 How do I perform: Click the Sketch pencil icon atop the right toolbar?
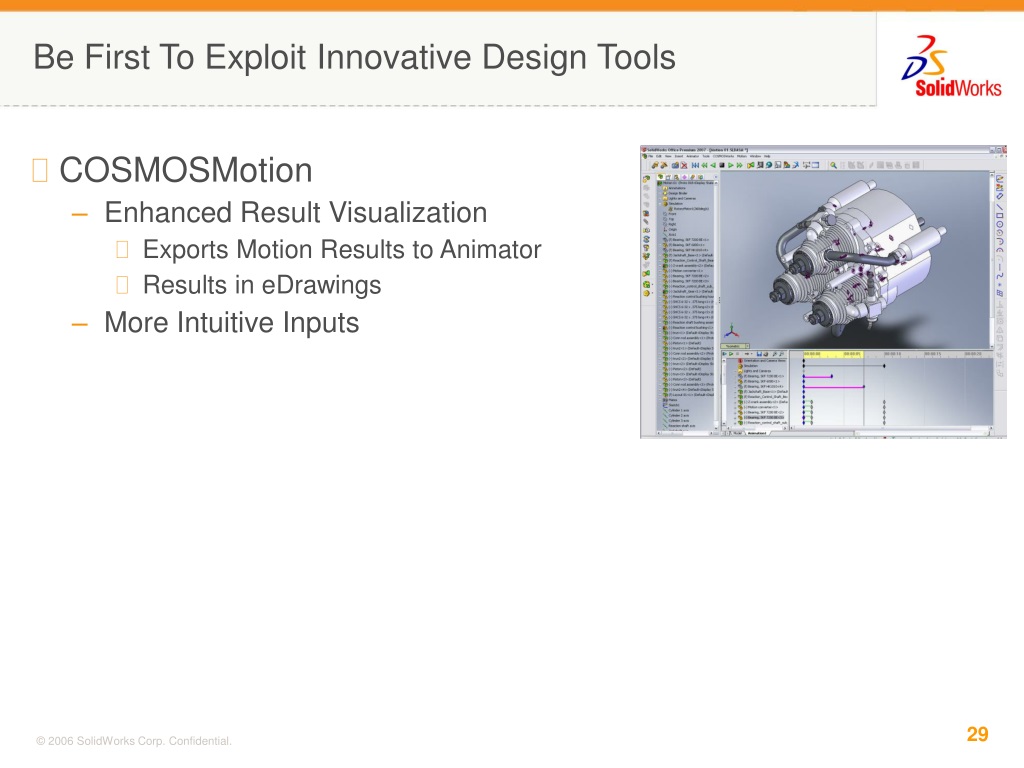[x=1000, y=178]
